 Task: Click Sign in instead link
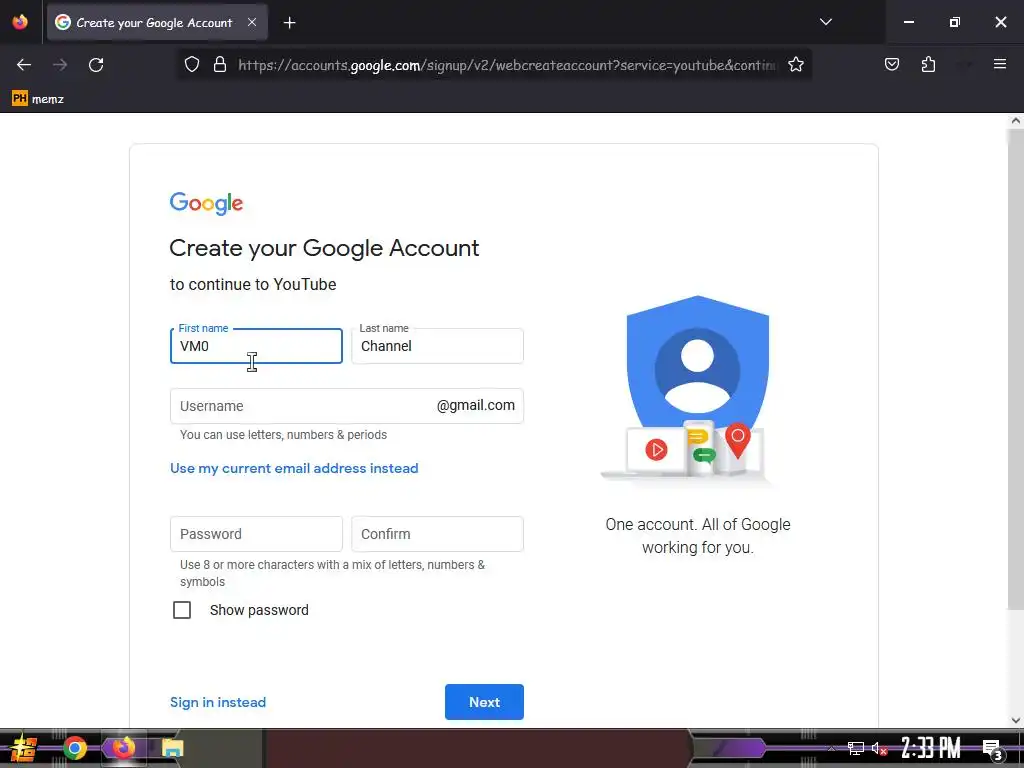point(218,702)
